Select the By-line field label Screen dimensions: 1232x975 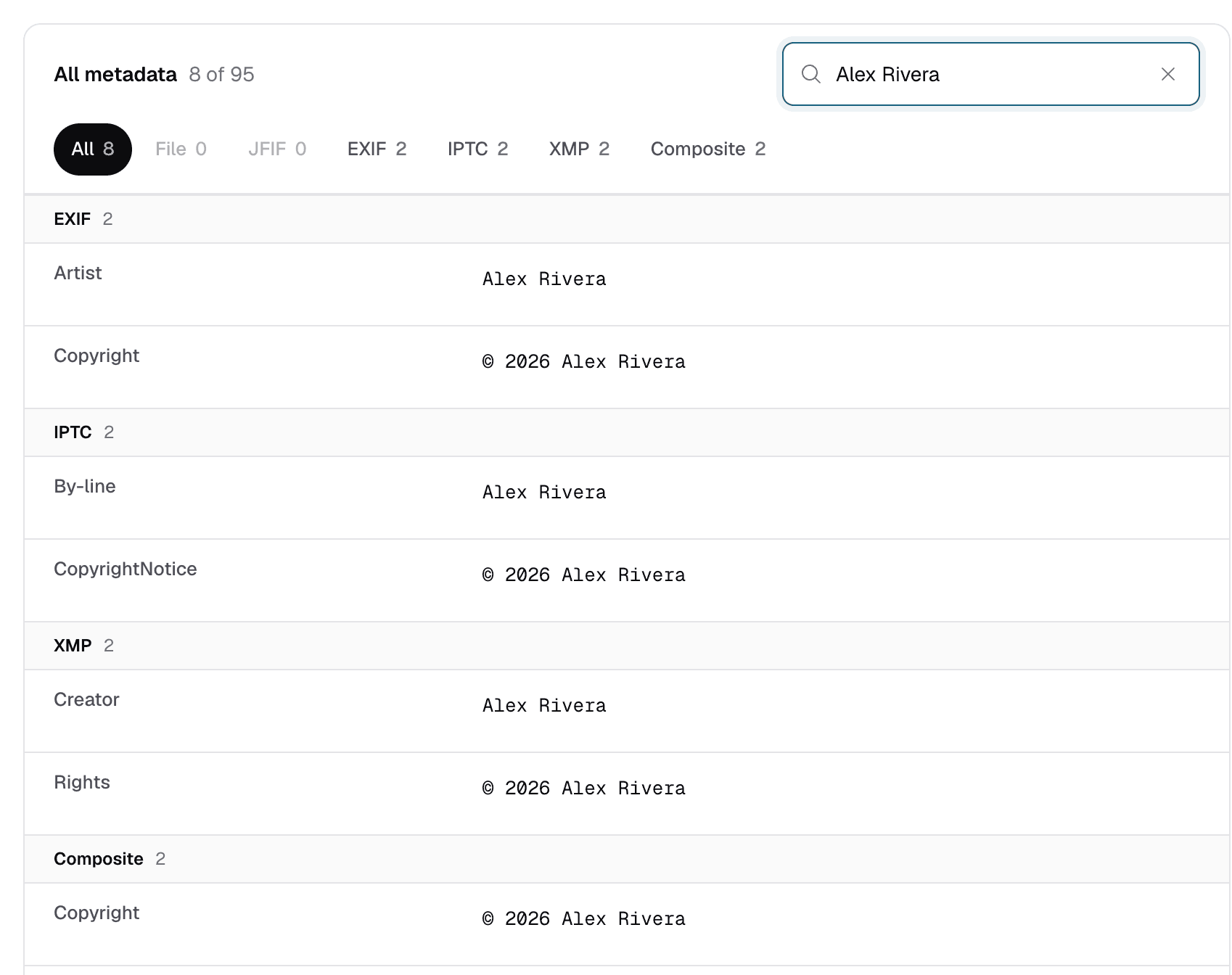click(85, 486)
